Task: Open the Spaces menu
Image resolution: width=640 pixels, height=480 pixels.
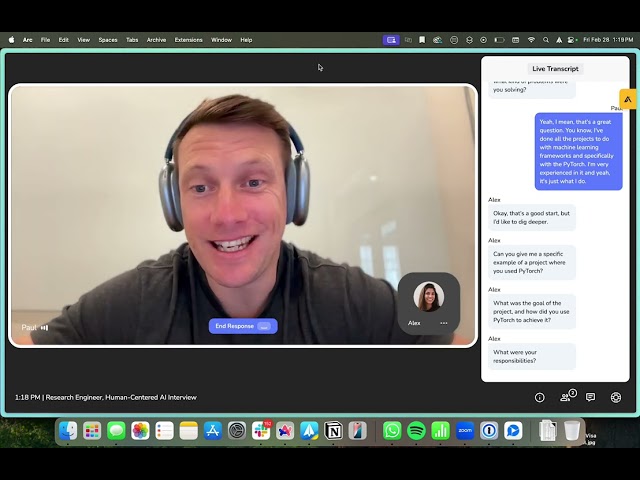Action: point(108,40)
